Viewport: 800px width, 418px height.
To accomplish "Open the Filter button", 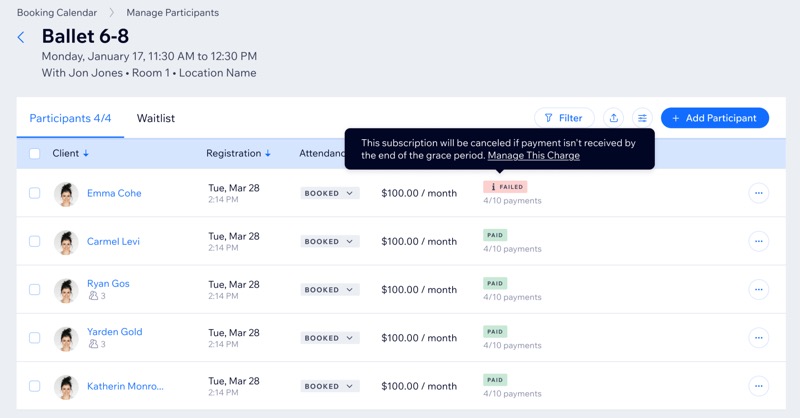I will (564, 118).
